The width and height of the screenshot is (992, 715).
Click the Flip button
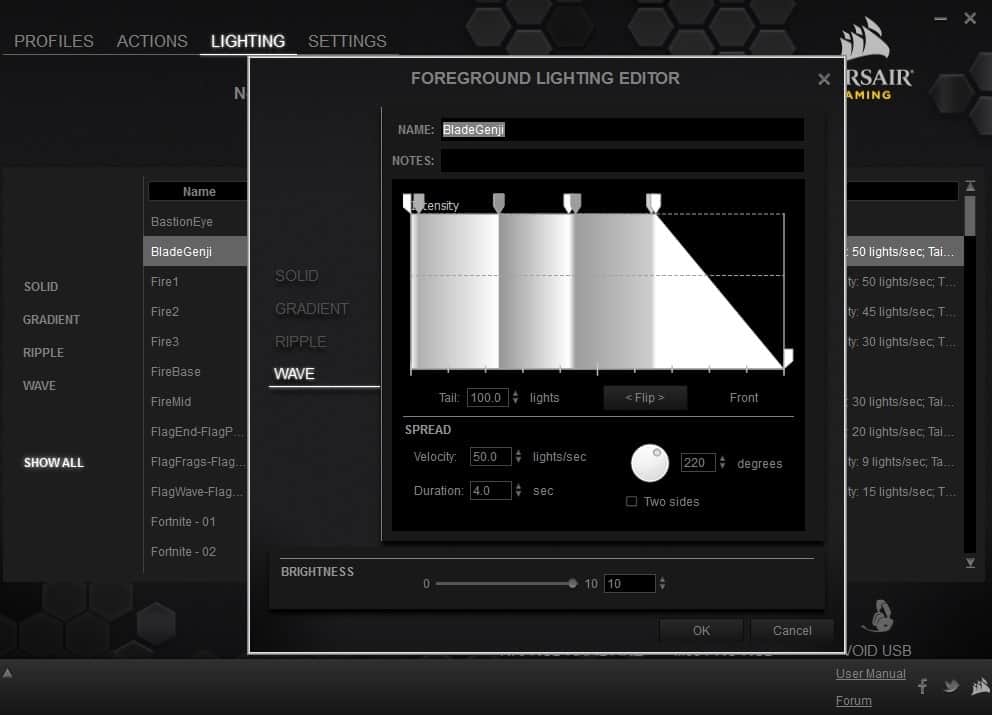coord(645,397)
